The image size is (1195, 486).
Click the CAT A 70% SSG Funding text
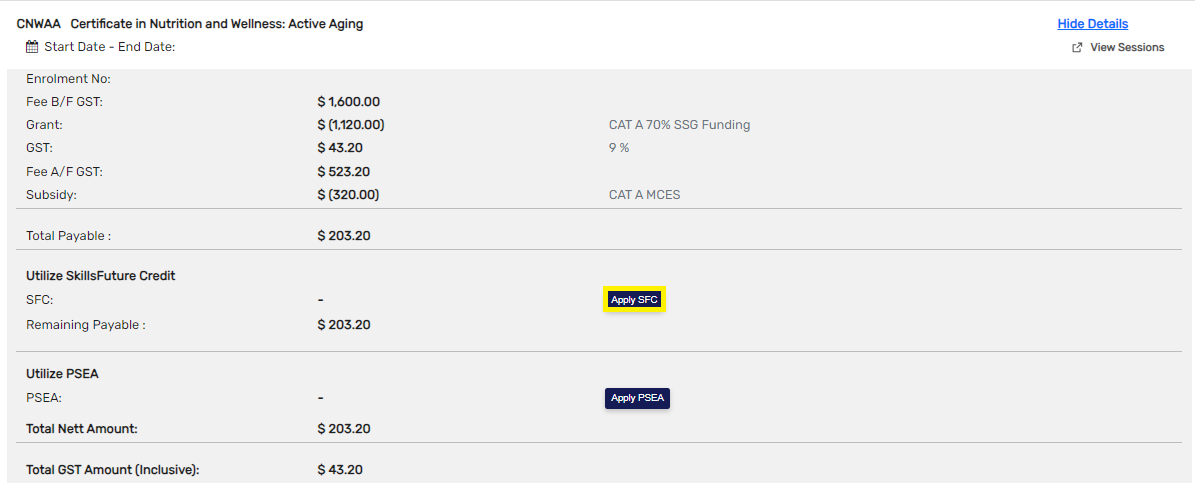tap(679, 125)
